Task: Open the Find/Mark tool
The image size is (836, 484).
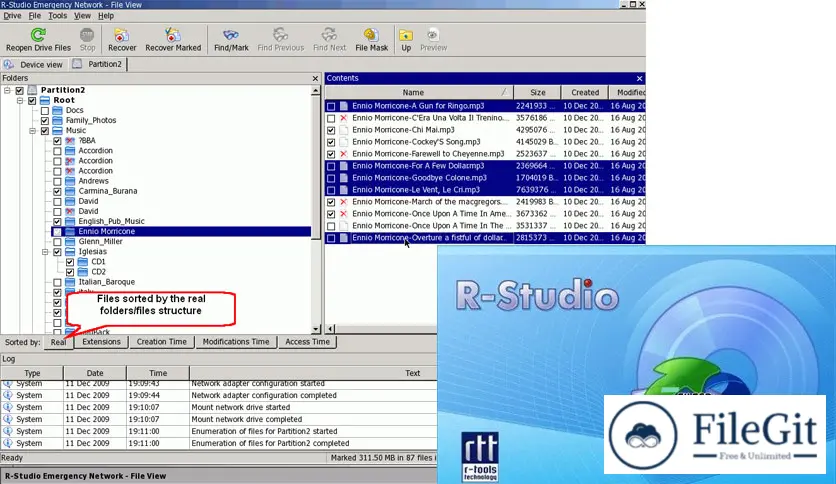Action: 231,35
